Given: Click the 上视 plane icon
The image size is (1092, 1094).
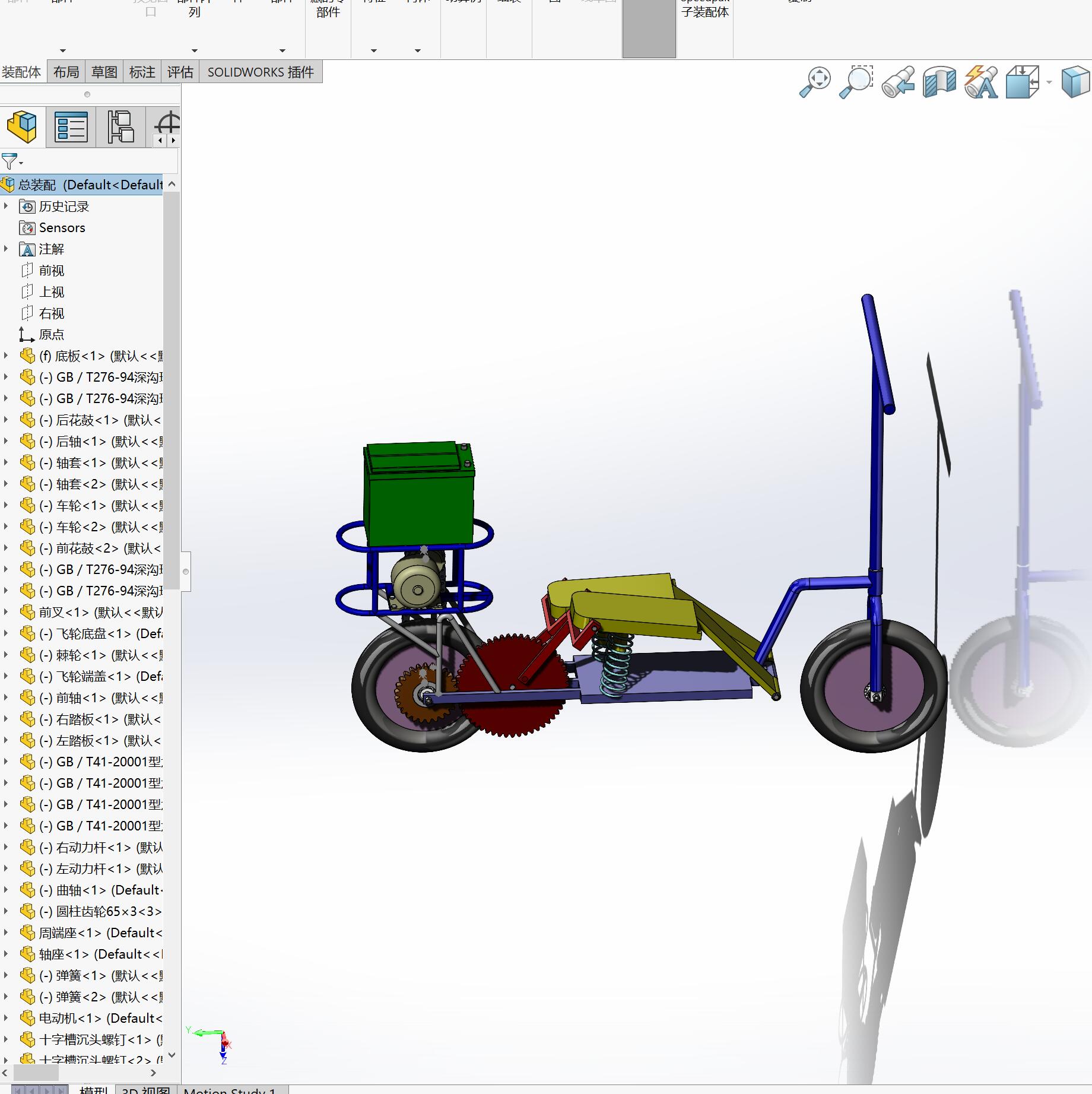Looking at the screenshot, I should [x=27, y=292].
